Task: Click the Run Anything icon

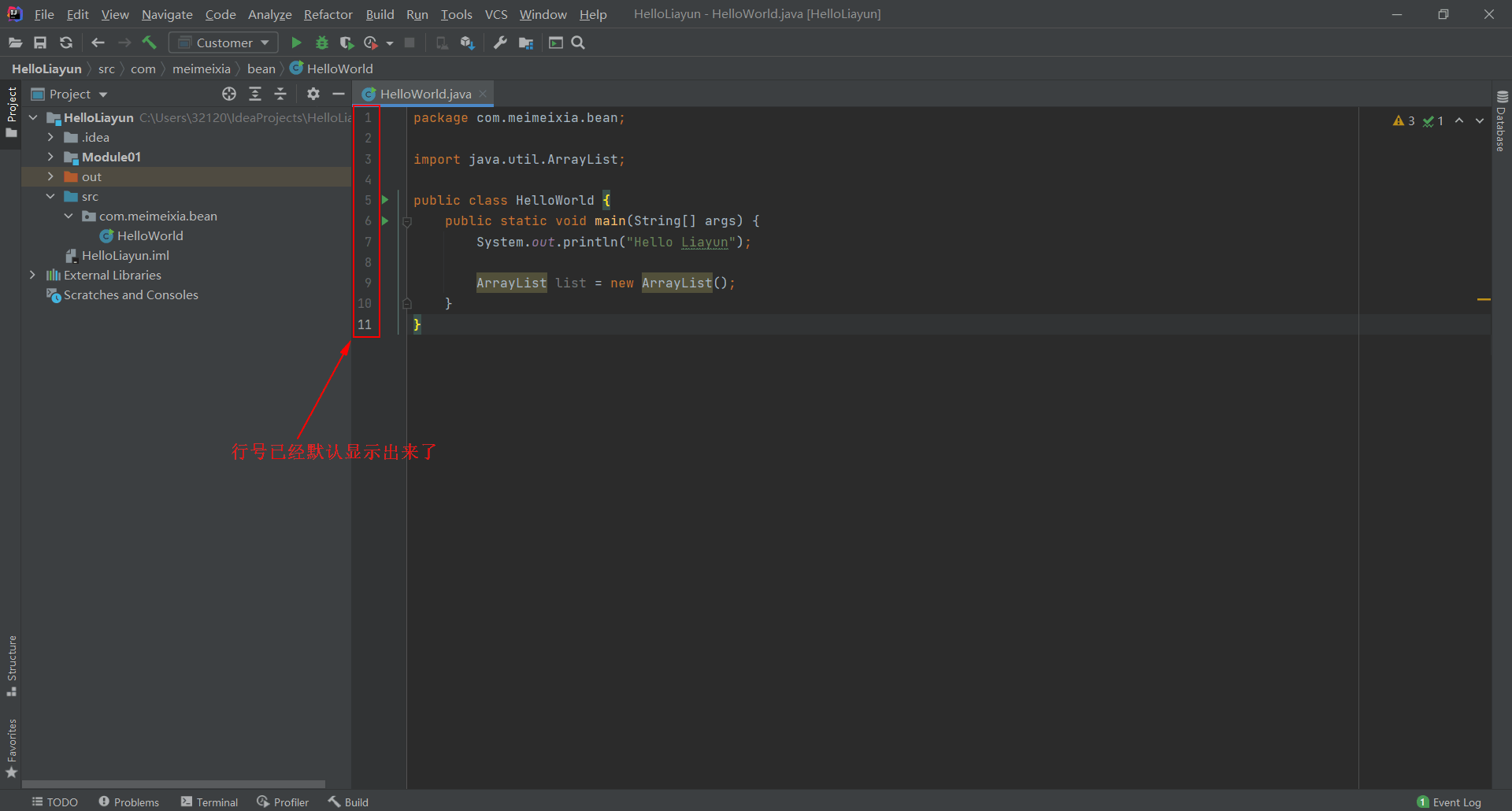Action: (x=556, y=43)
